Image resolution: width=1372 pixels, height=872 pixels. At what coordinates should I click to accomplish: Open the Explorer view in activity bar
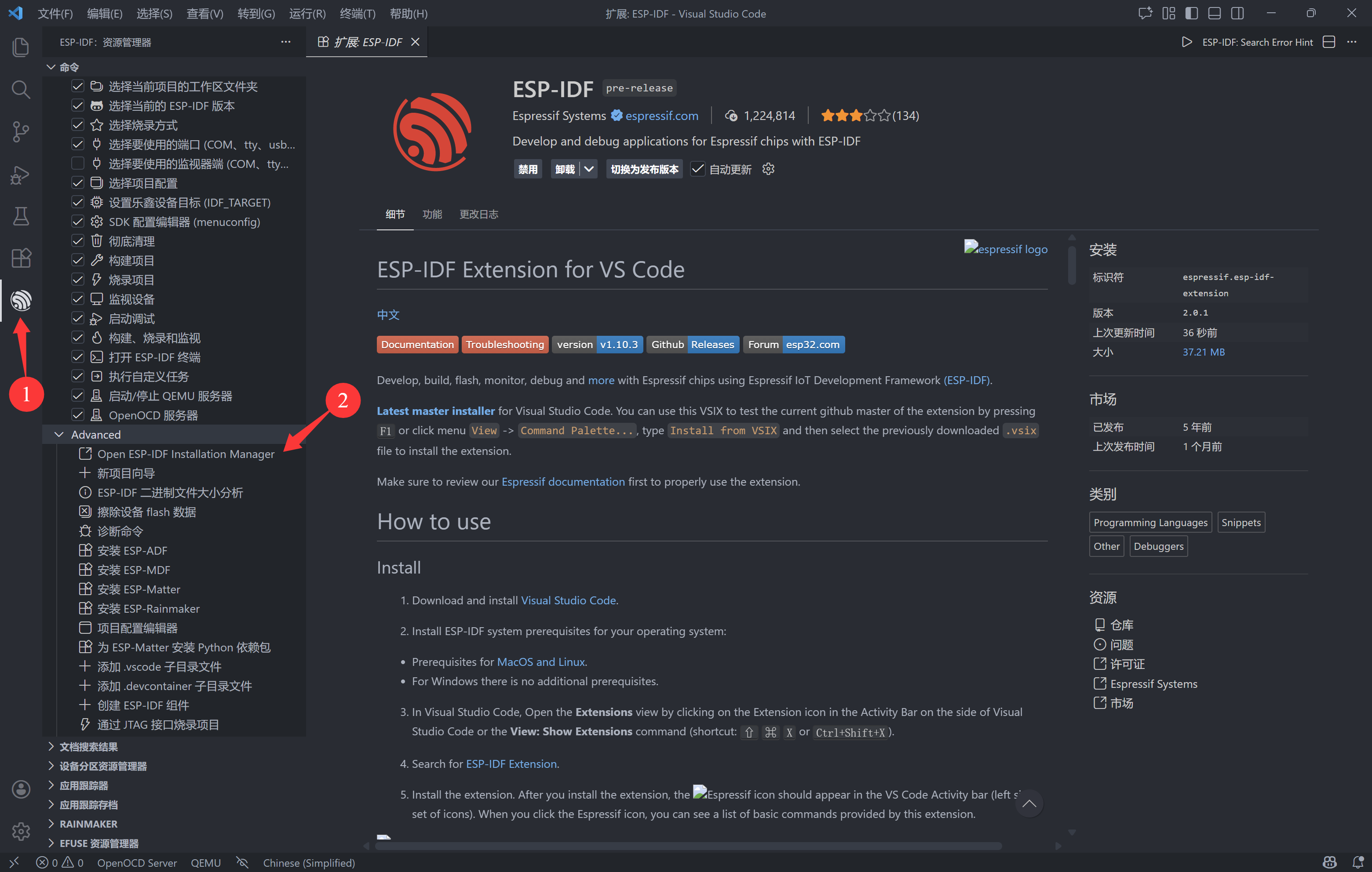point(21,47)
